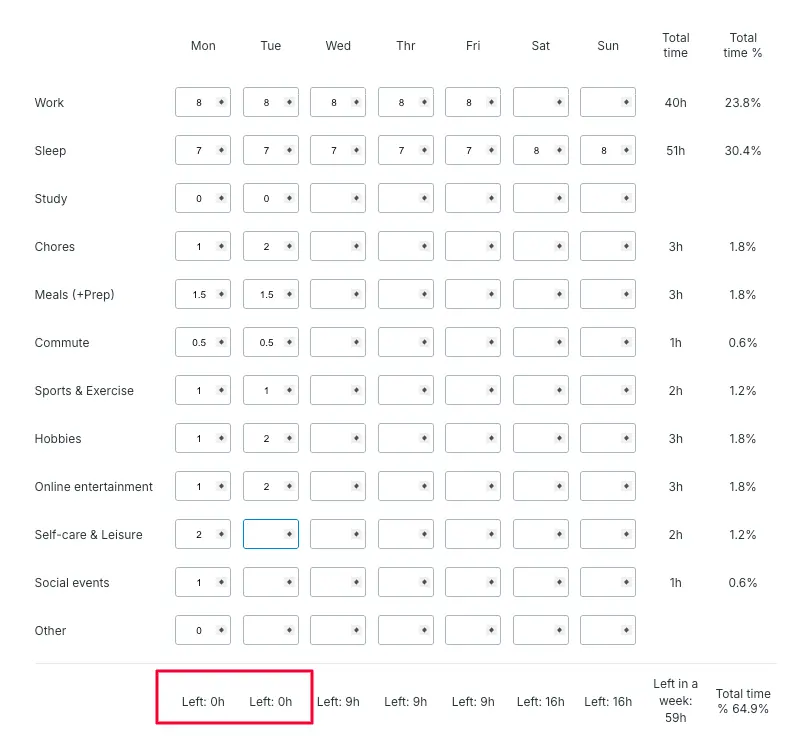Click stepper arrows in Other Saturday field

[559, 631]
